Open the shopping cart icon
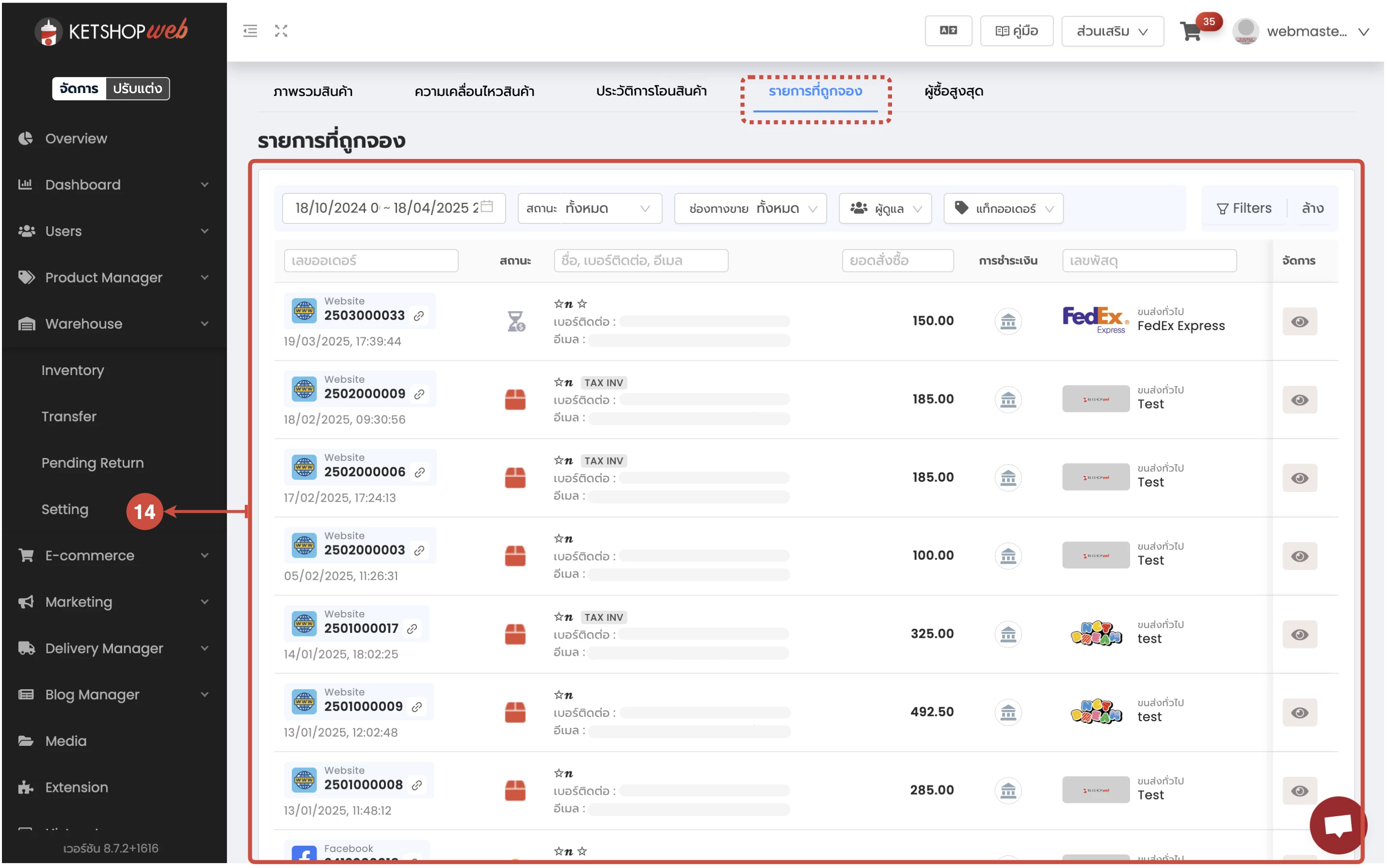The height and width of the screenshot is (868, 1388). pyautogui.click(x=1190, y=31)
